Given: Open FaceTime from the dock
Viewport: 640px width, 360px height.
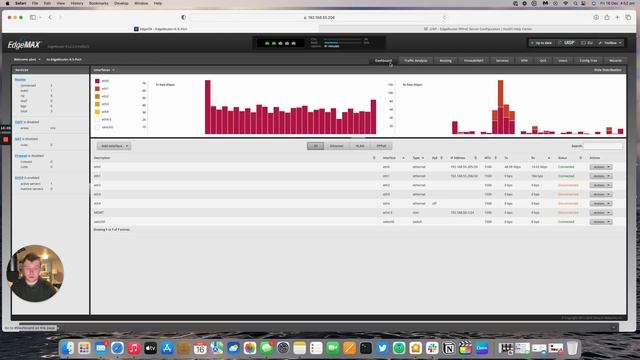Looking at the screenshot, I should [x=333, y=348].
